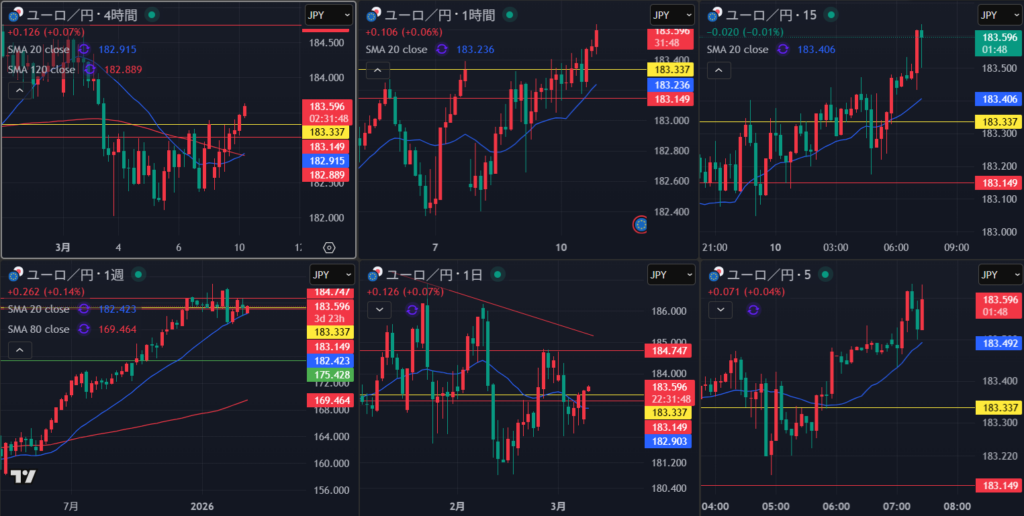Click the TradingView logo in weekly chart
The image size is (1024, 516).
pos(24,476)
